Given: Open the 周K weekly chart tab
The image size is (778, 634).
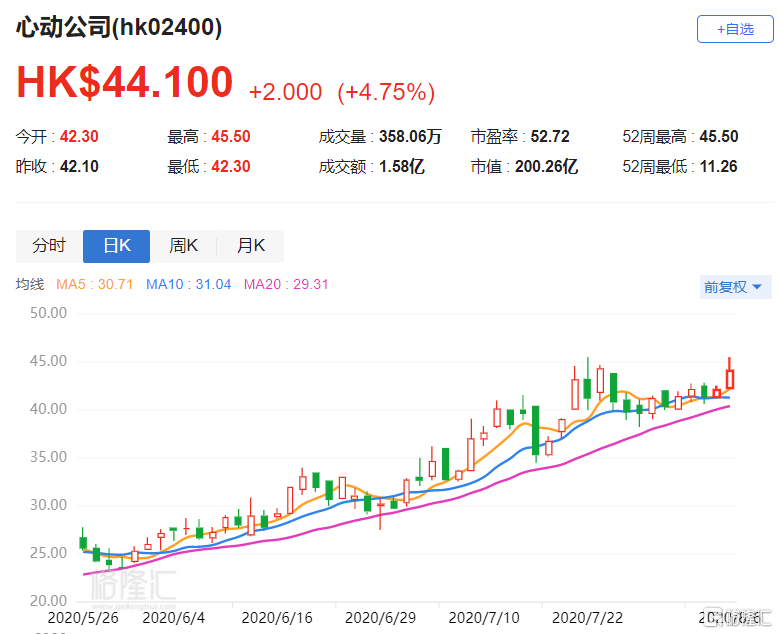Looking at the screenshot, I should pos(183,246).
